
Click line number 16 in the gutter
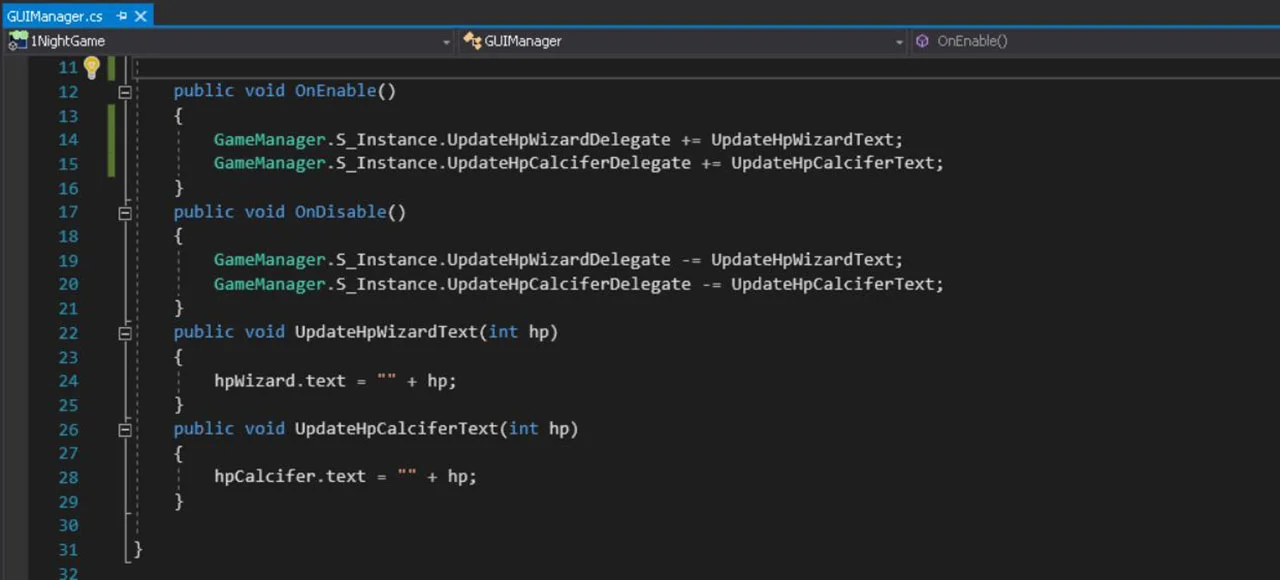(x=68, y=188)
